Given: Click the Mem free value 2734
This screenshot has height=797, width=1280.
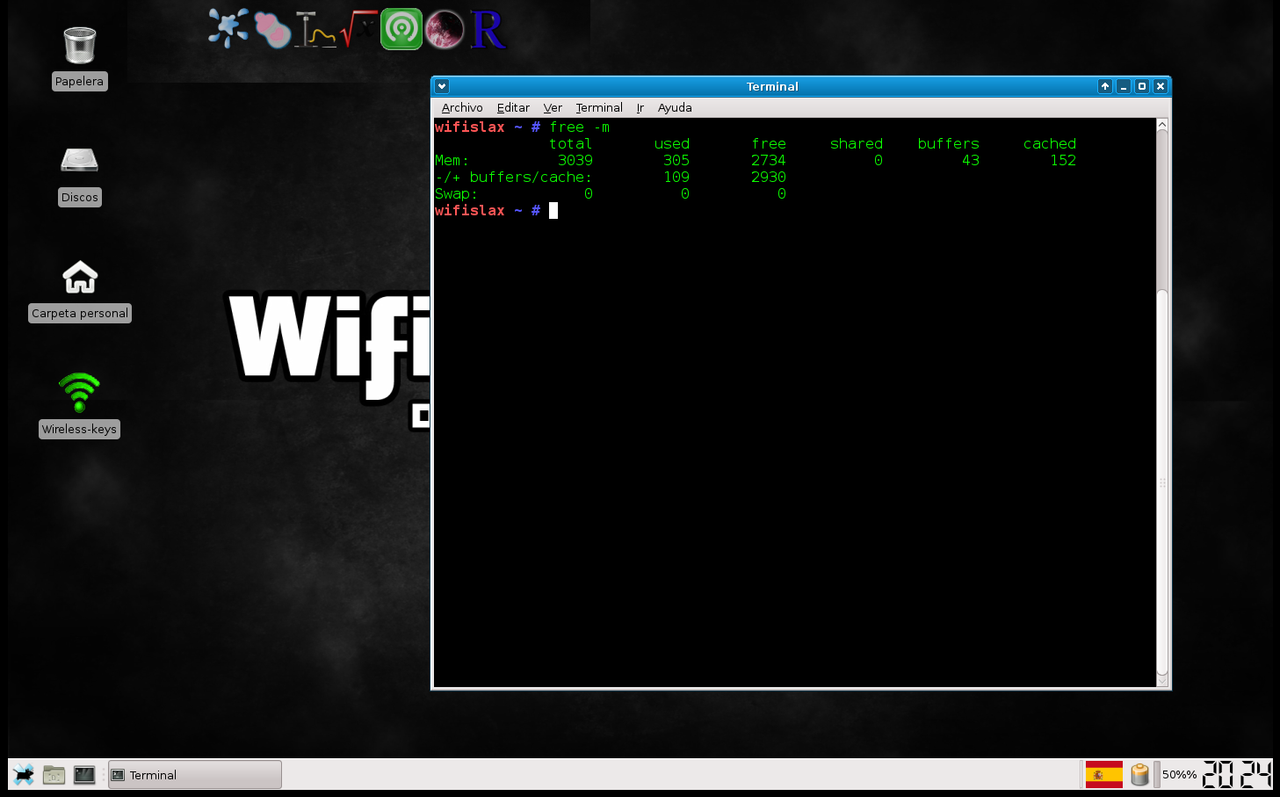Looking at the screenshot, I should click(x=768, y=160).
